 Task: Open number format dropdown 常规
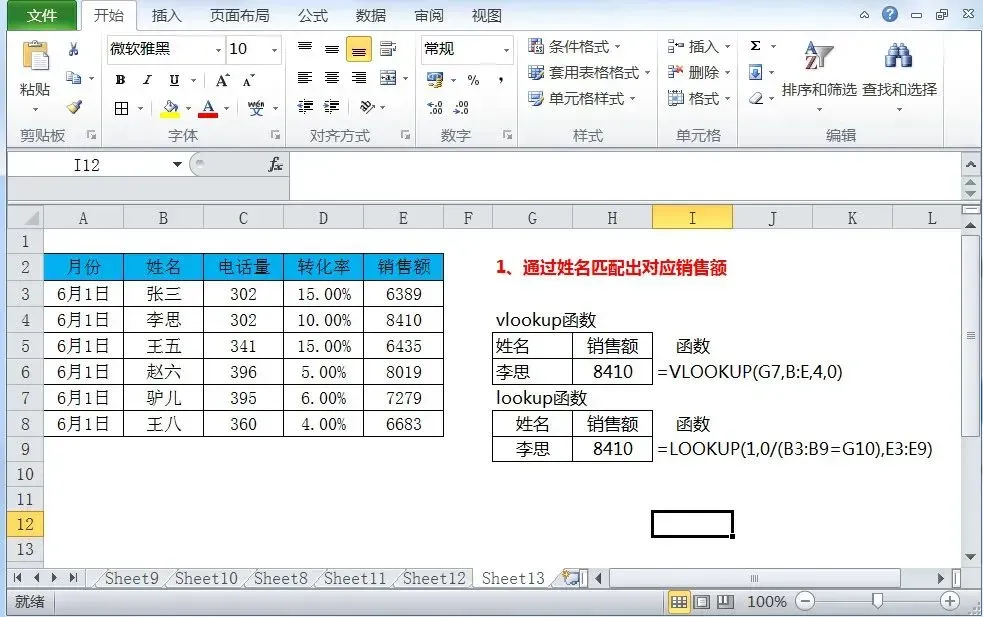(x=506, y=50)
